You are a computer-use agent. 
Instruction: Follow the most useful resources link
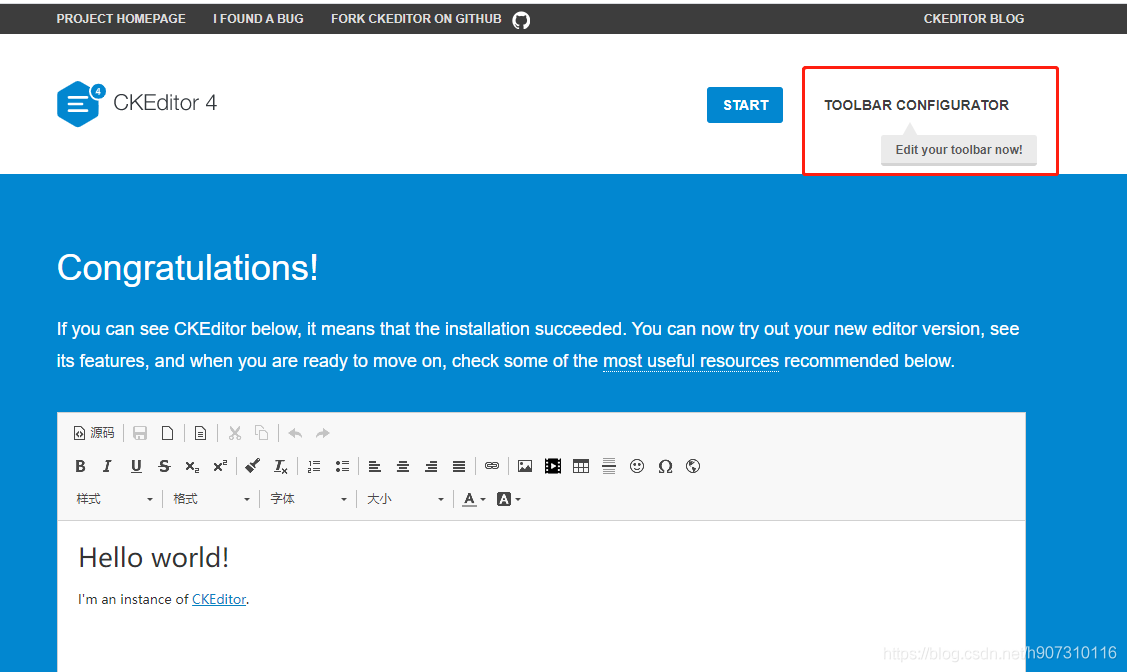[691, 361]
